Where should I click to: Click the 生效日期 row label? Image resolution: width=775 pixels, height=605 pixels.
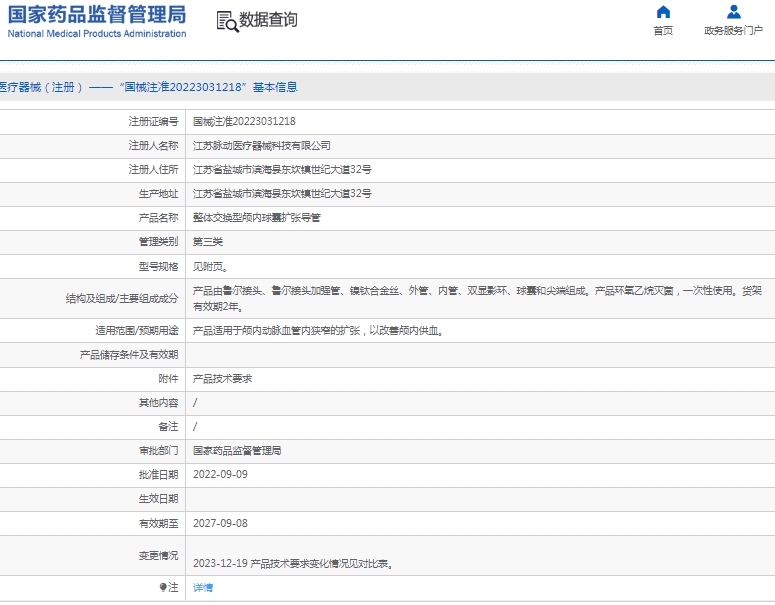(158, 499)
